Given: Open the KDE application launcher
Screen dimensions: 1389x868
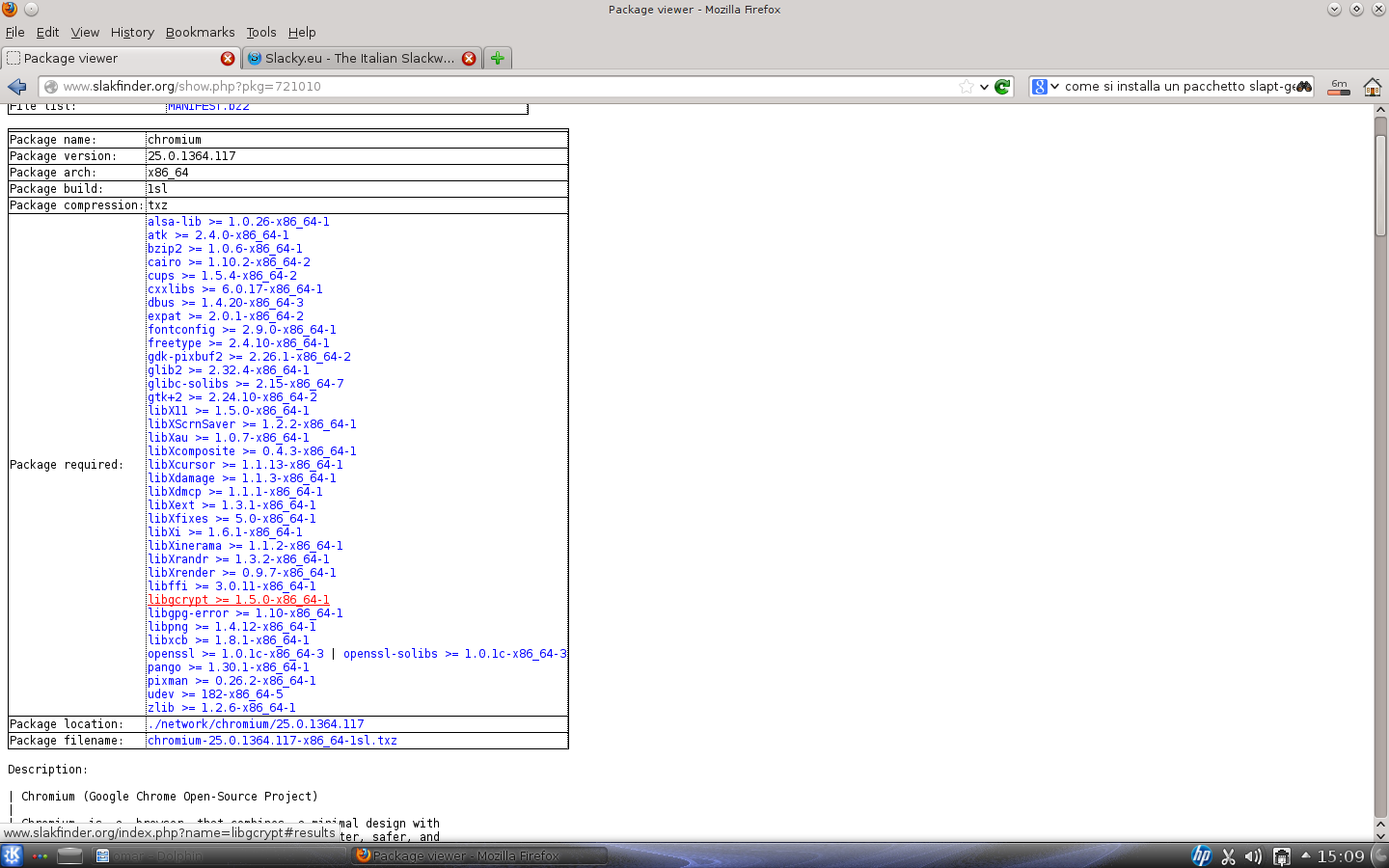Looking at the screenshot, I should pyautogui.click(x=12, y=855).
